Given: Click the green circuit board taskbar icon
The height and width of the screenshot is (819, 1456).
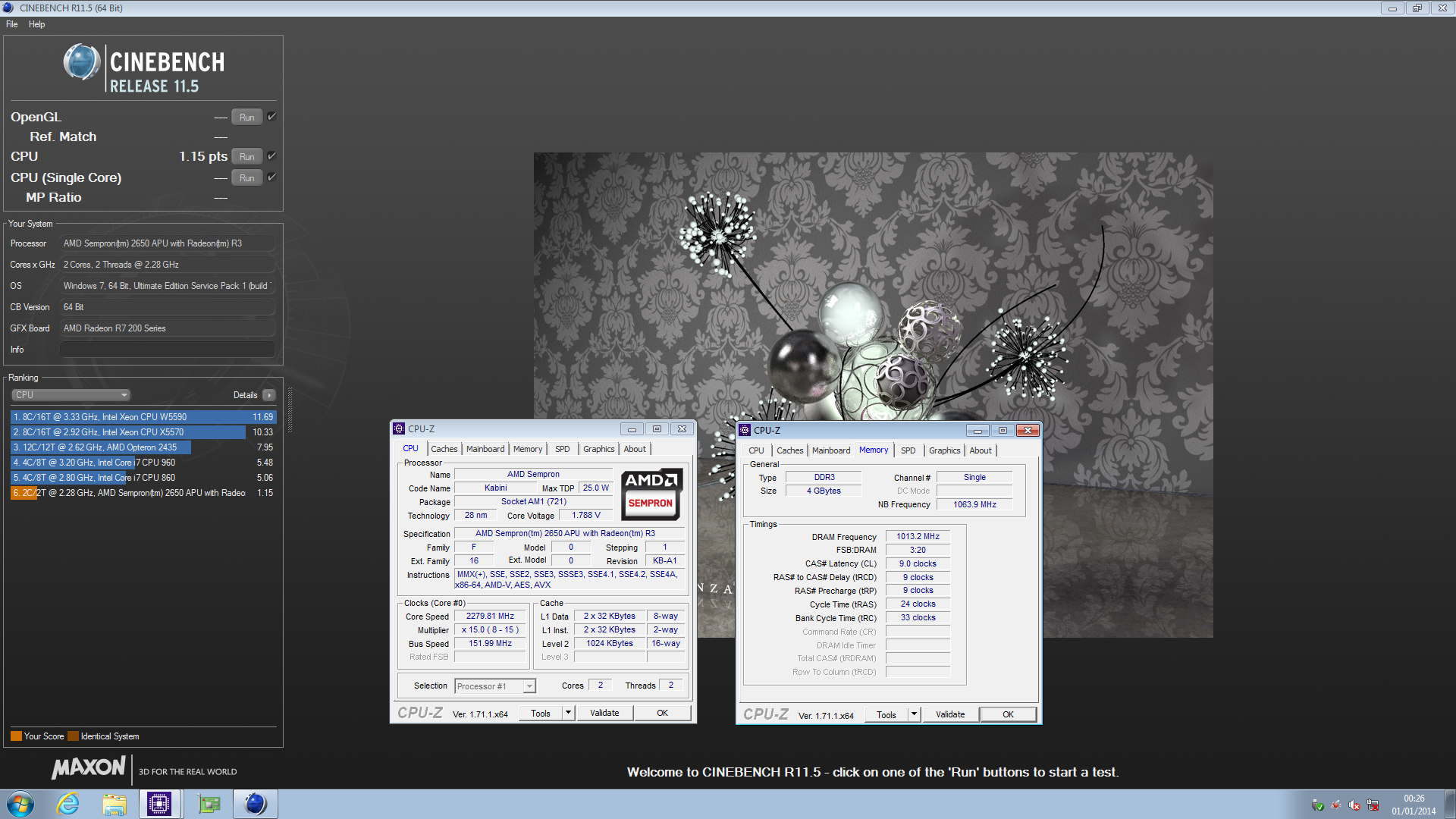Looking at the screenshot, I should (209, 804).
